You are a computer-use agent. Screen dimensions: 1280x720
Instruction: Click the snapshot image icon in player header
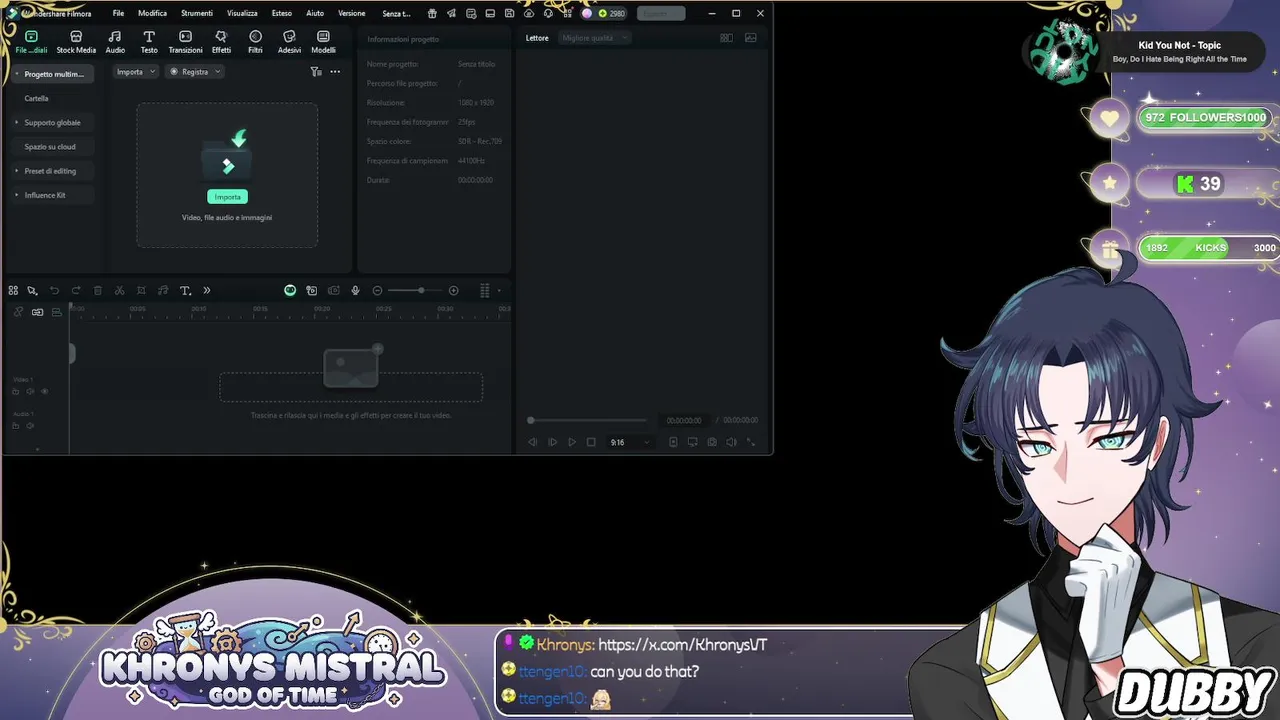click(x=750, y=38)
